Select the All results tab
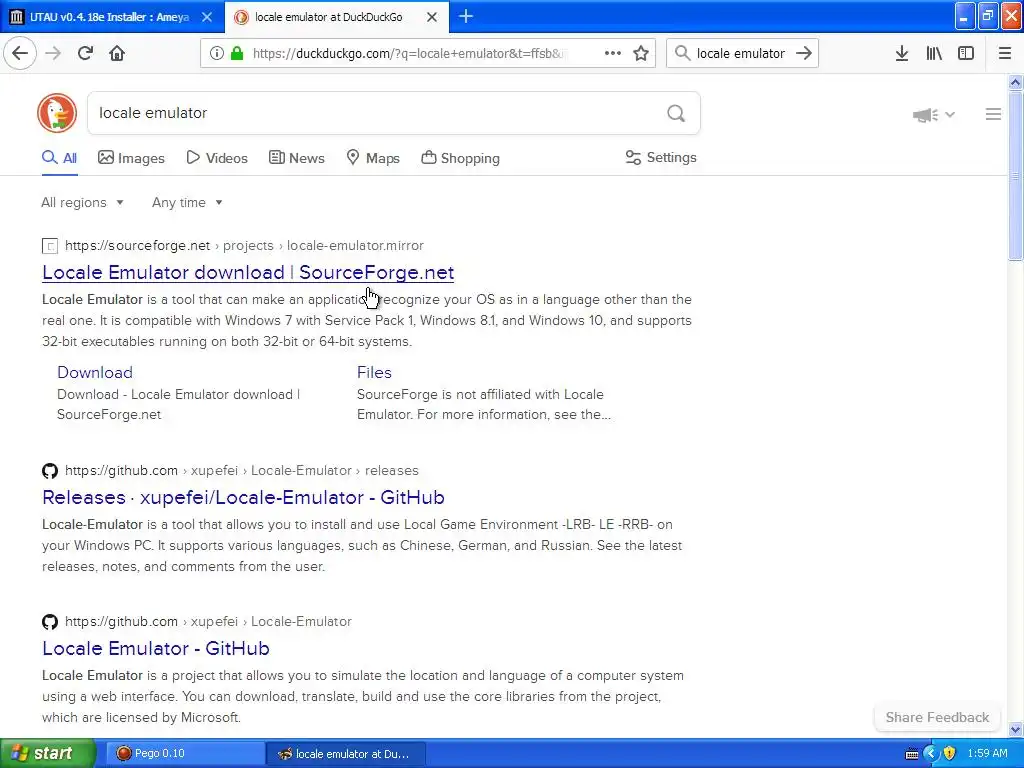 59,158
